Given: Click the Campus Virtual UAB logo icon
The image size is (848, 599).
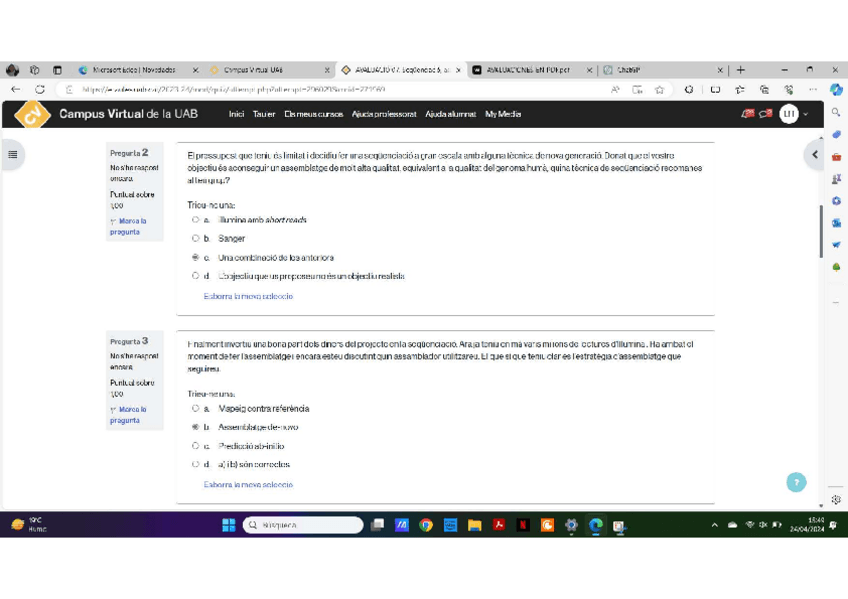Looking at the screenshot, I should coord(33,114).
